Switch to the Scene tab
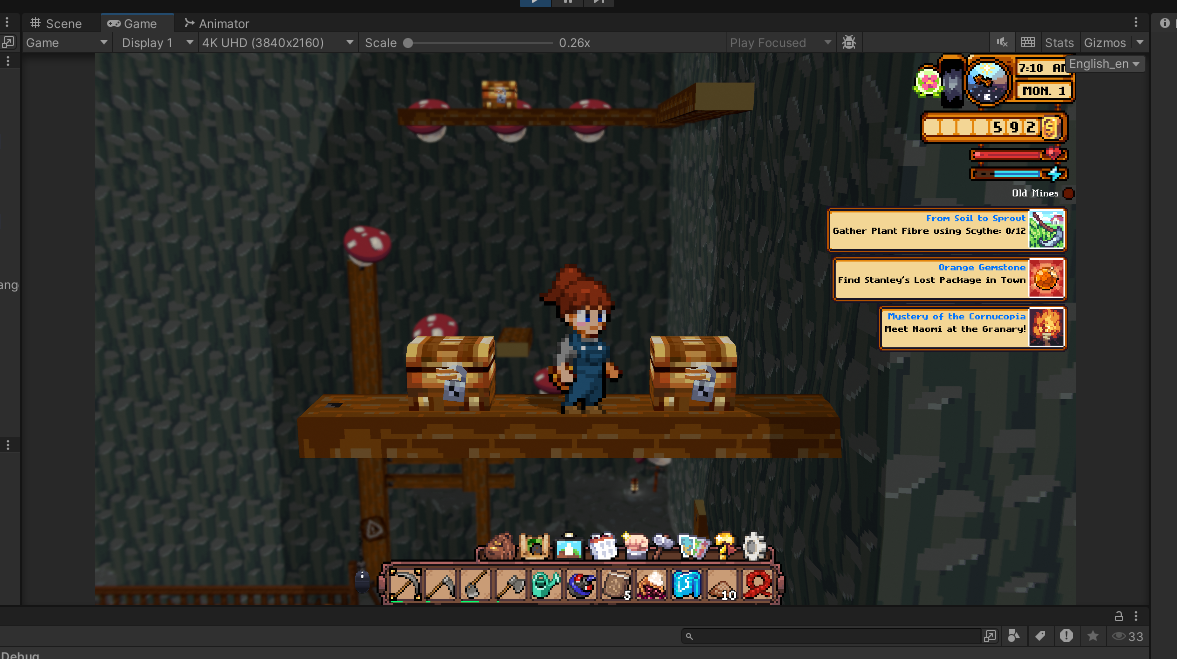 (56, 23)
